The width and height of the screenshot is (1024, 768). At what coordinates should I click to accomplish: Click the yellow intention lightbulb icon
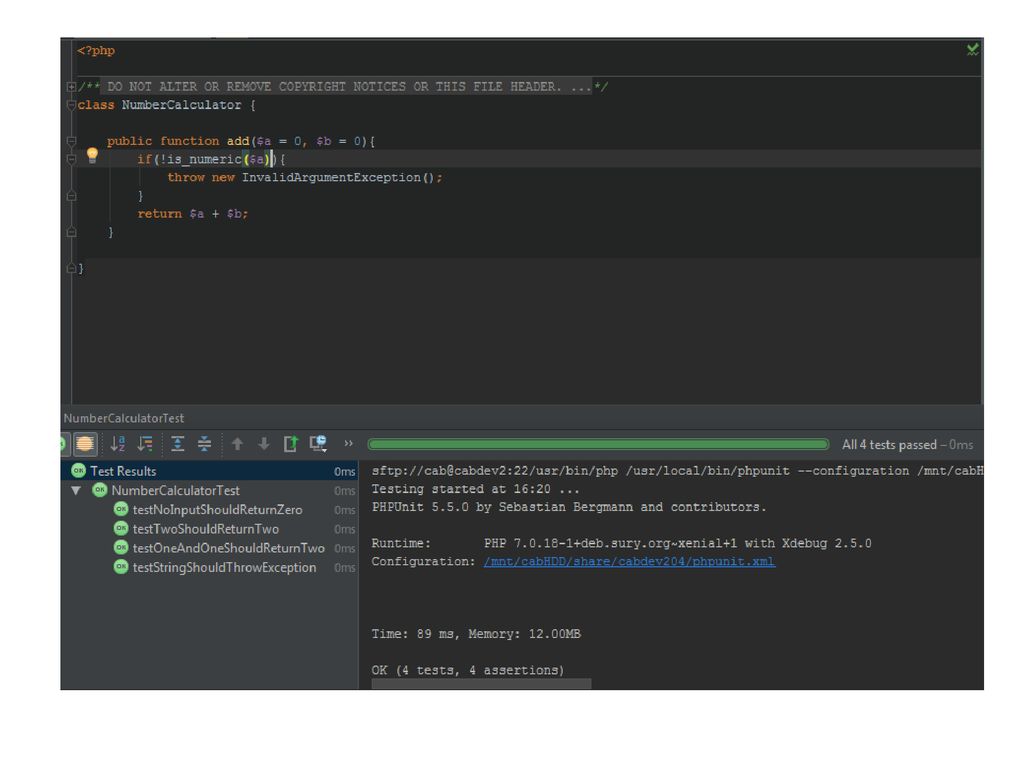click(x=92, y=155)
